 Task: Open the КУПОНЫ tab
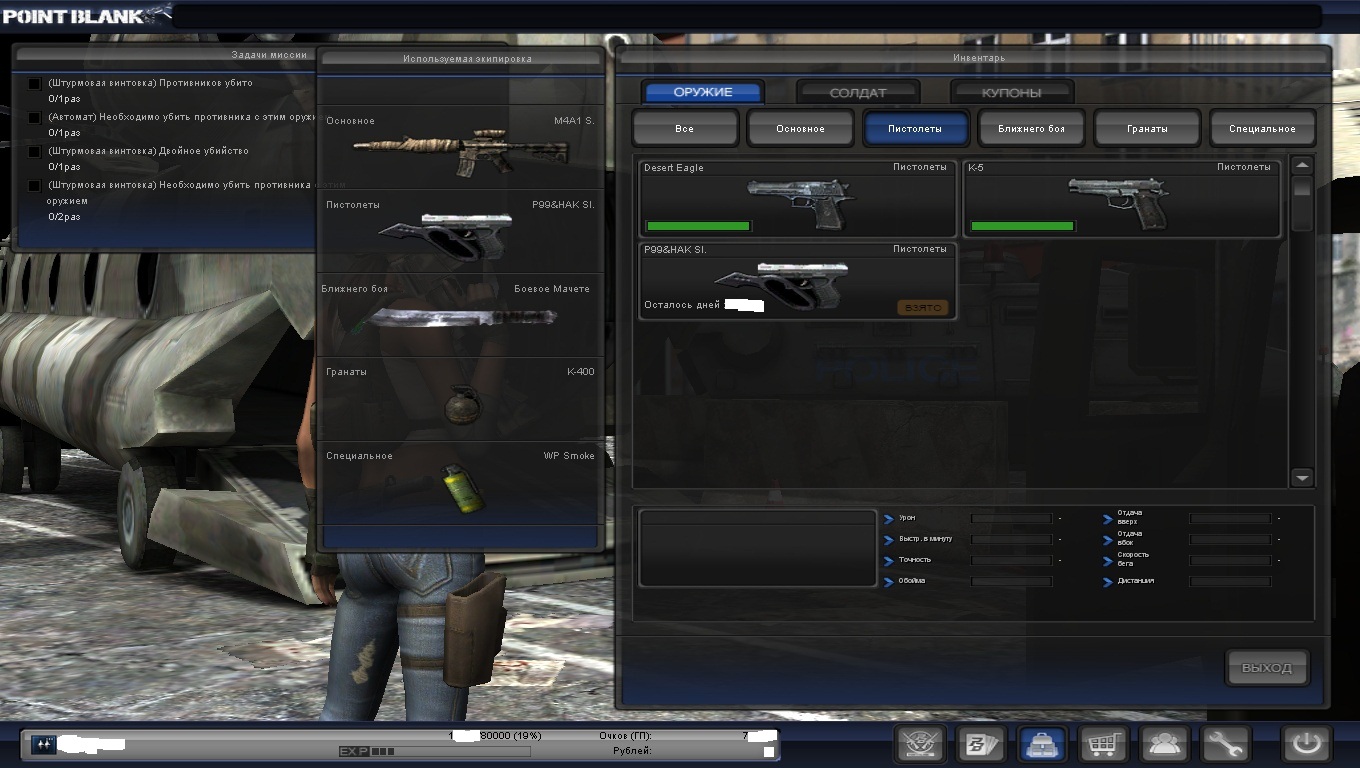pos(1011,93)
